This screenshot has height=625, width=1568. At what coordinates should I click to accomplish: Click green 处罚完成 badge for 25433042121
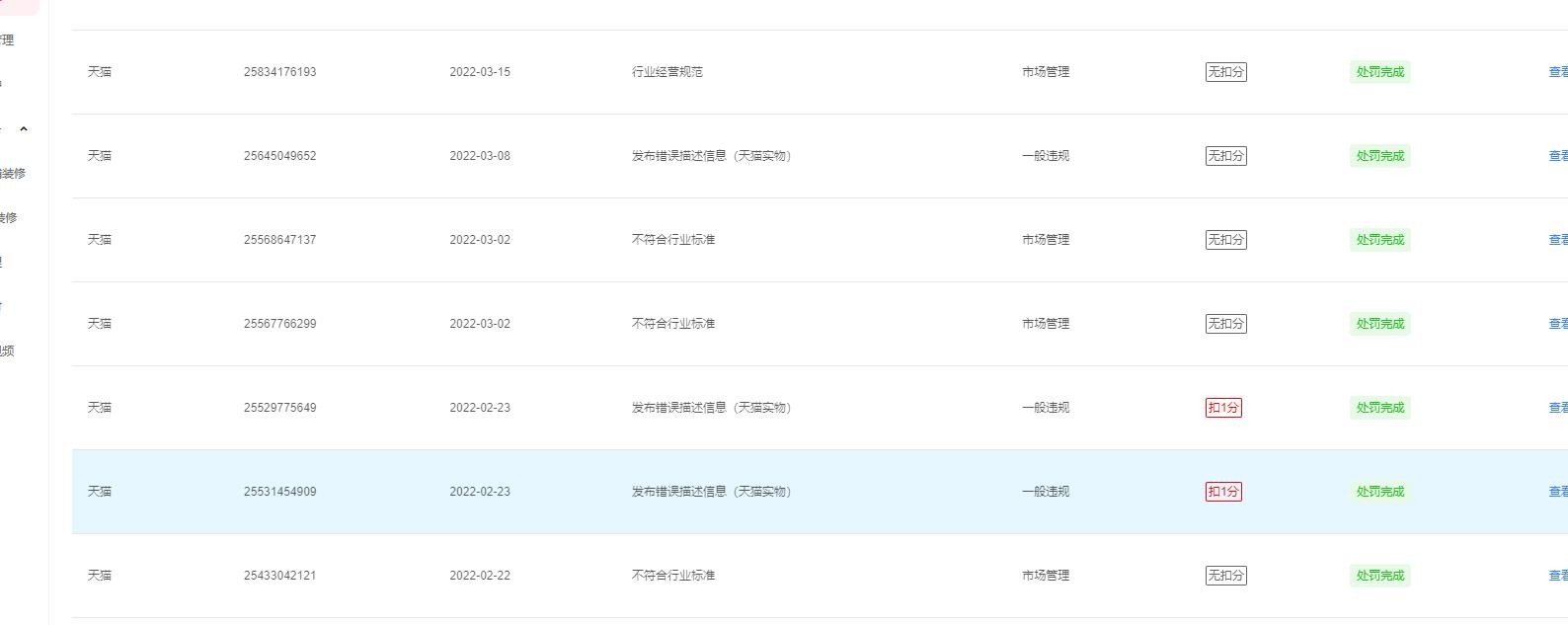pyautogui.click(x=1379, y=576)
